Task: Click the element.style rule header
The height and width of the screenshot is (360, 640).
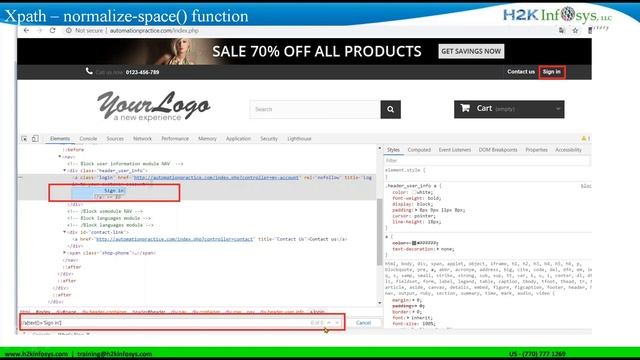Action: pos(405,170)
